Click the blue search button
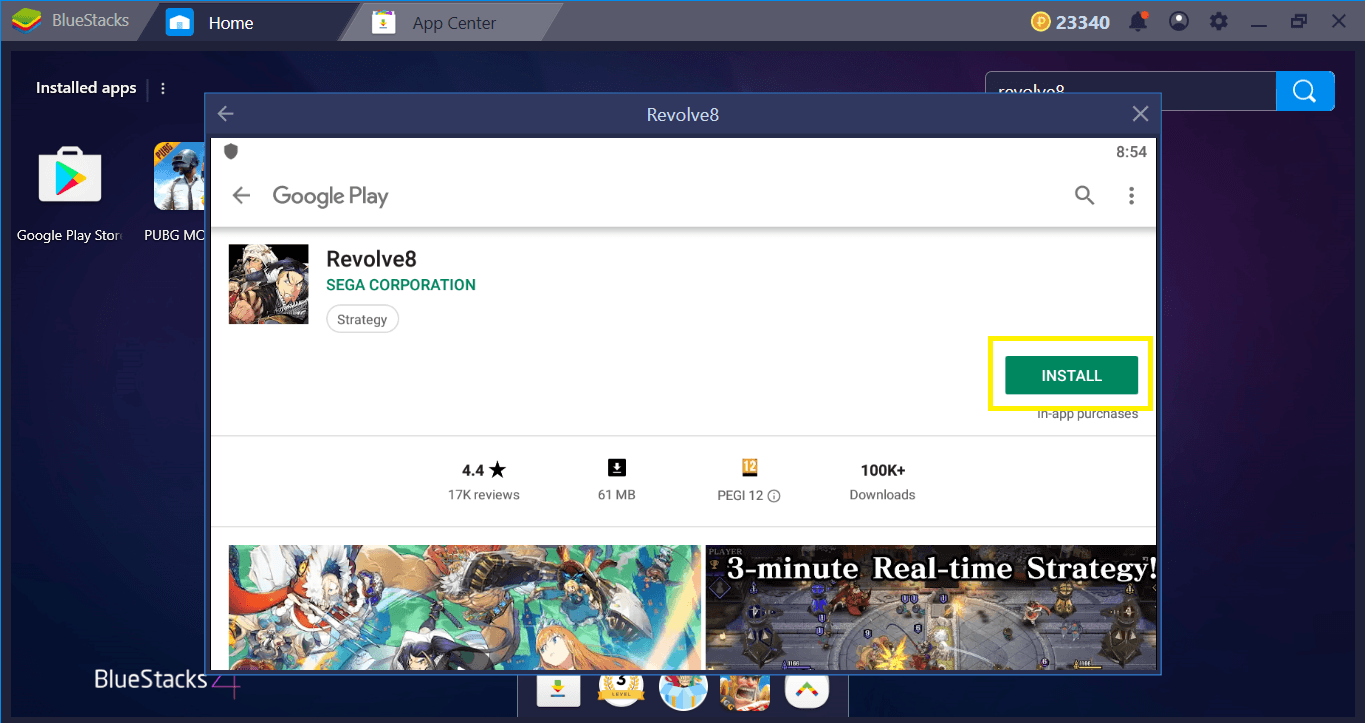1365x723 pixels. (1305, 91)
